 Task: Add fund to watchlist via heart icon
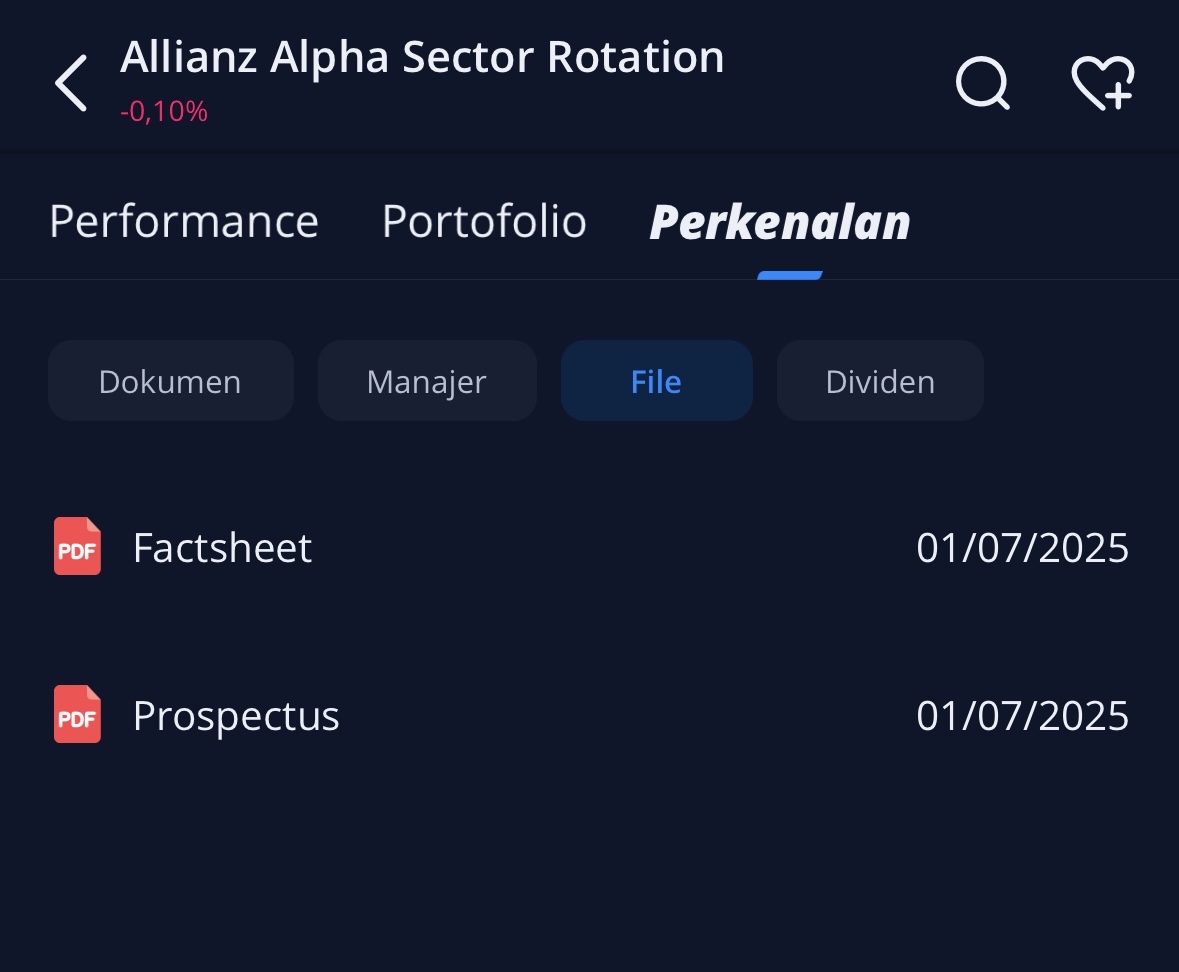(1103, 83)
